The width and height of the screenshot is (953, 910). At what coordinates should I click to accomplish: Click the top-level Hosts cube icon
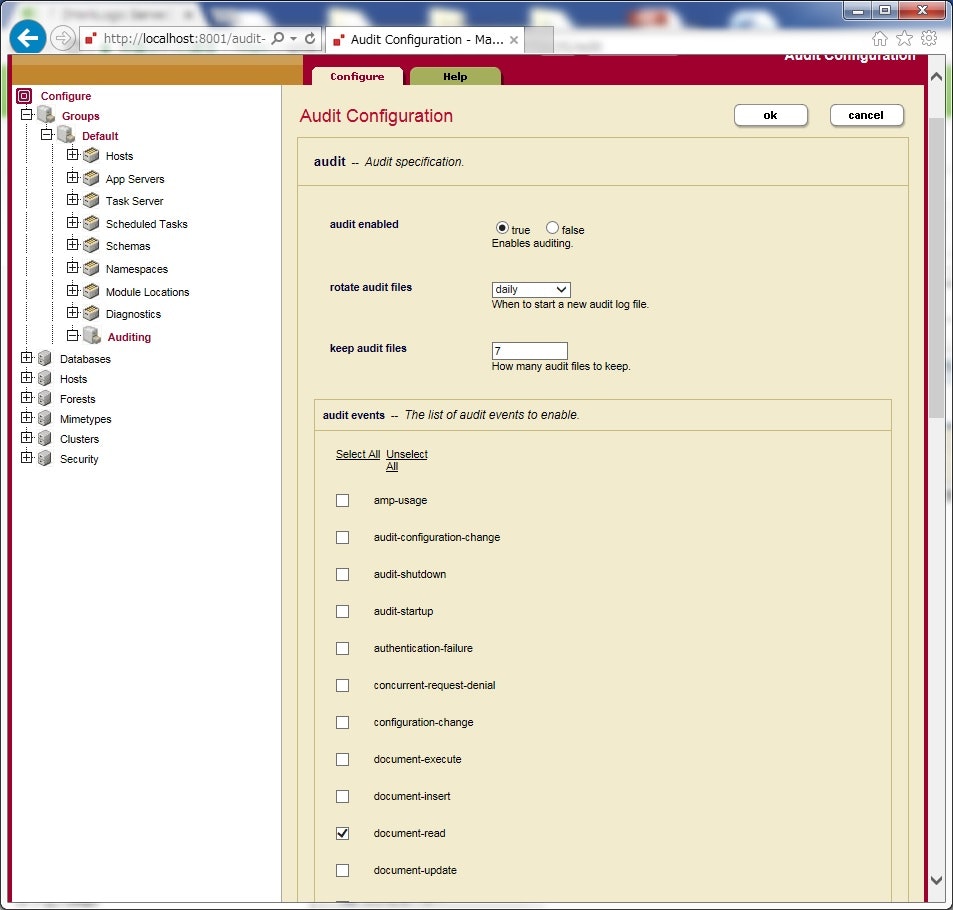click(x=44, y=378)
